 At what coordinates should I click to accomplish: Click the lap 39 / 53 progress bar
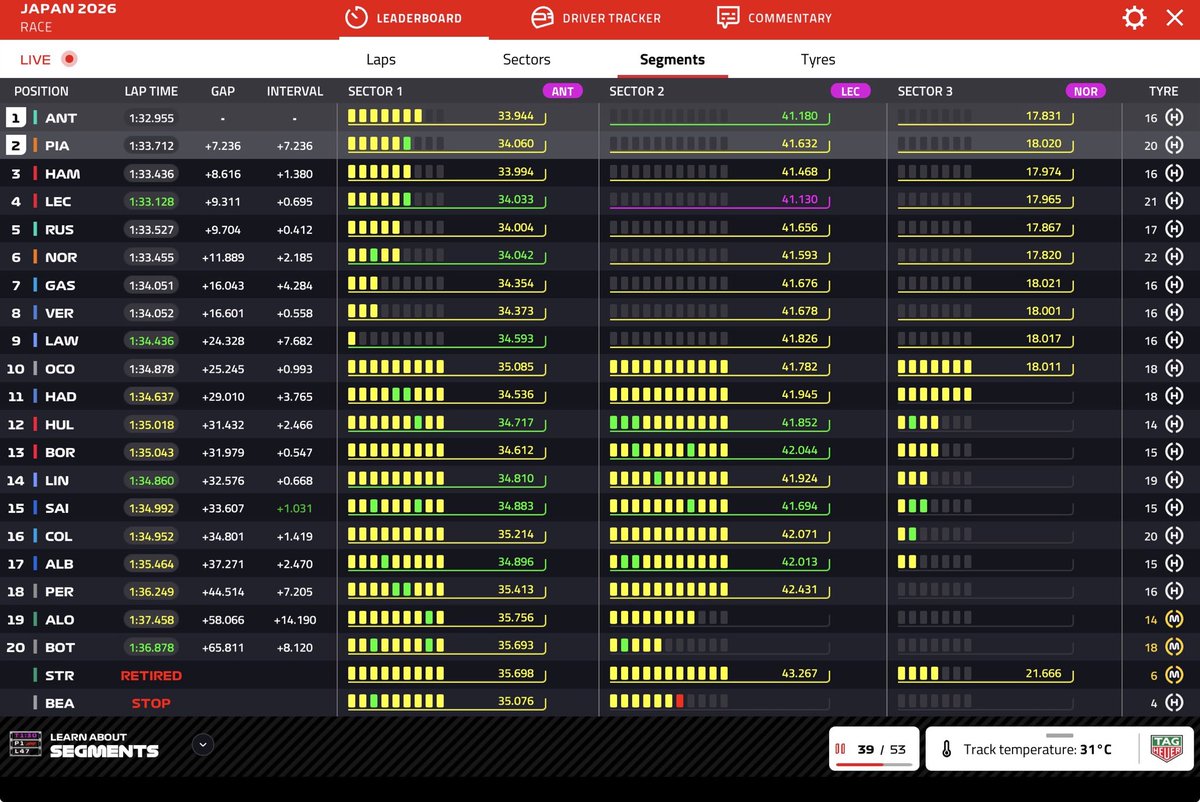[874, 764]
